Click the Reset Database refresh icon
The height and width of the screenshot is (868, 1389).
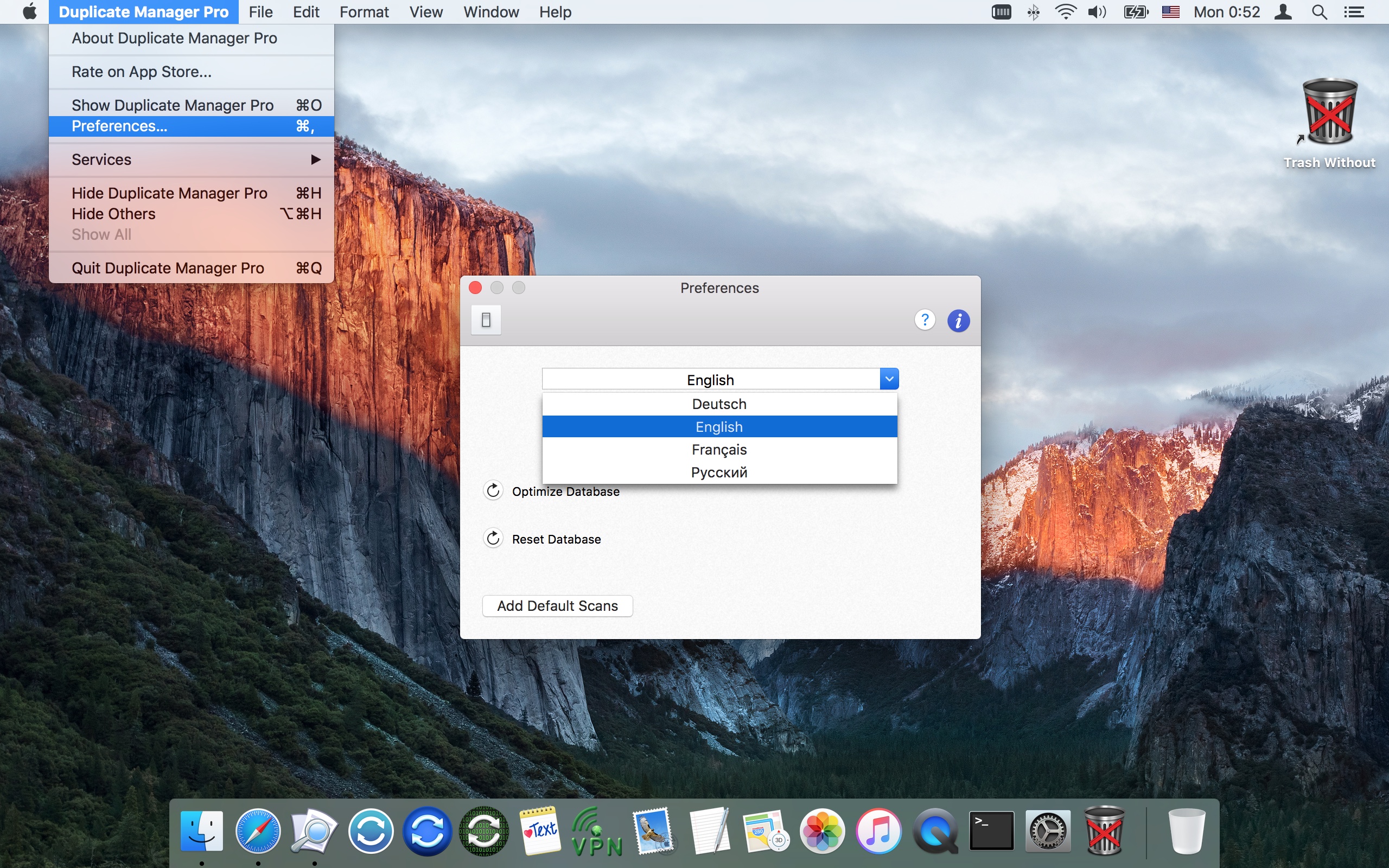point(493,539)
